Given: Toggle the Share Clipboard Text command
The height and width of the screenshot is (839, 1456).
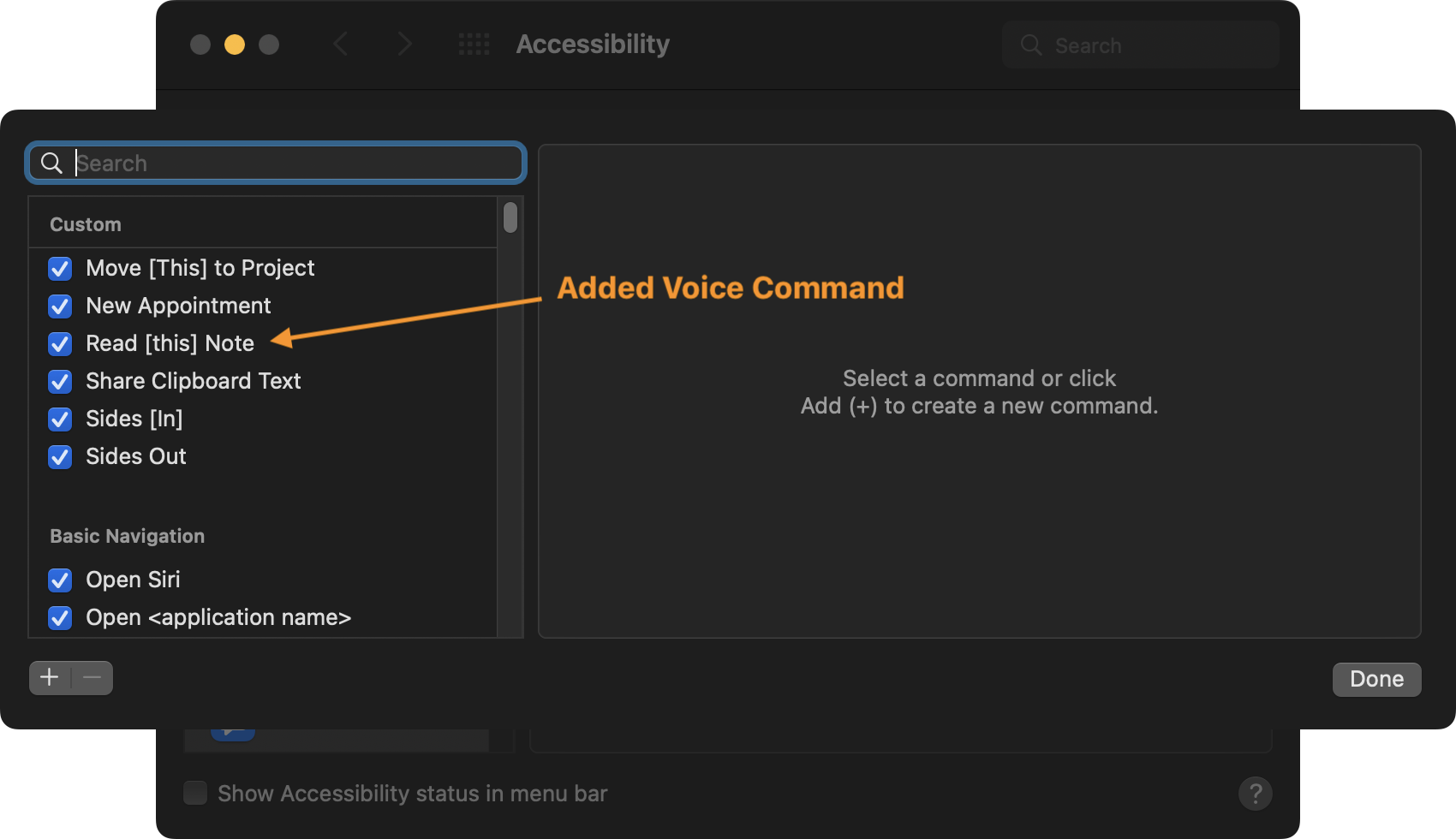Looking at the screenshot, I should tap(60, 381).
